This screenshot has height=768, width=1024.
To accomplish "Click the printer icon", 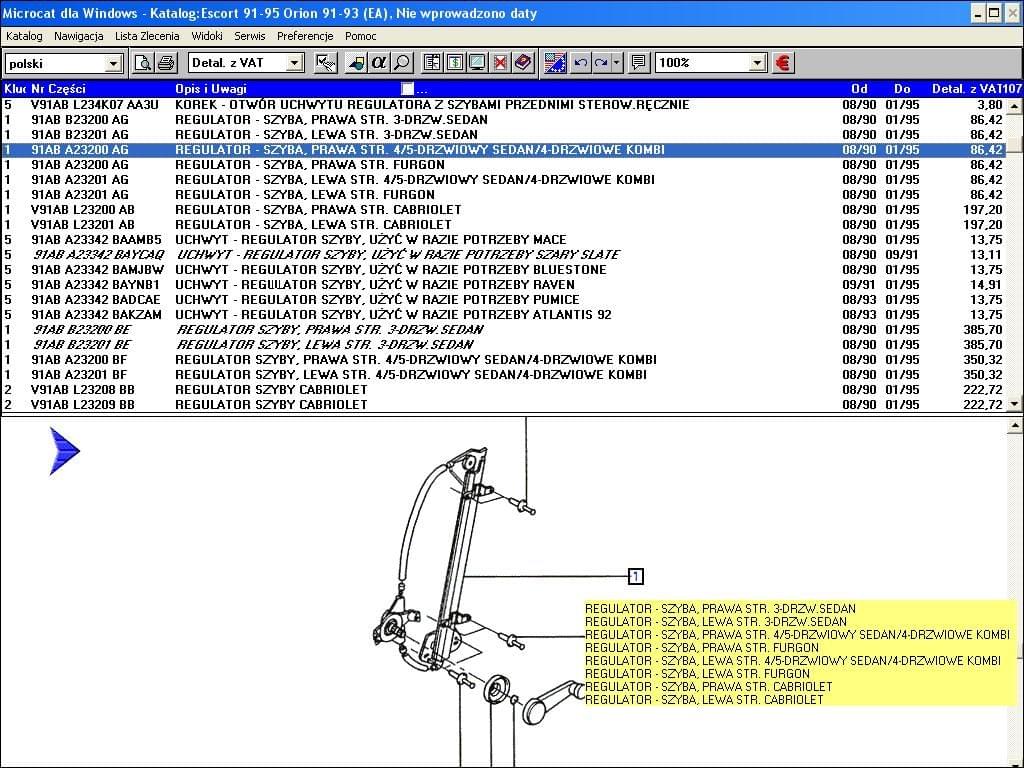I will (166, 63).
